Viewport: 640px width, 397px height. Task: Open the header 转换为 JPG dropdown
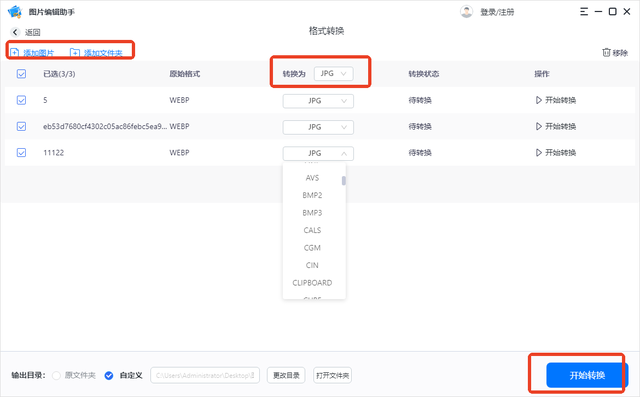click(333, 73)
